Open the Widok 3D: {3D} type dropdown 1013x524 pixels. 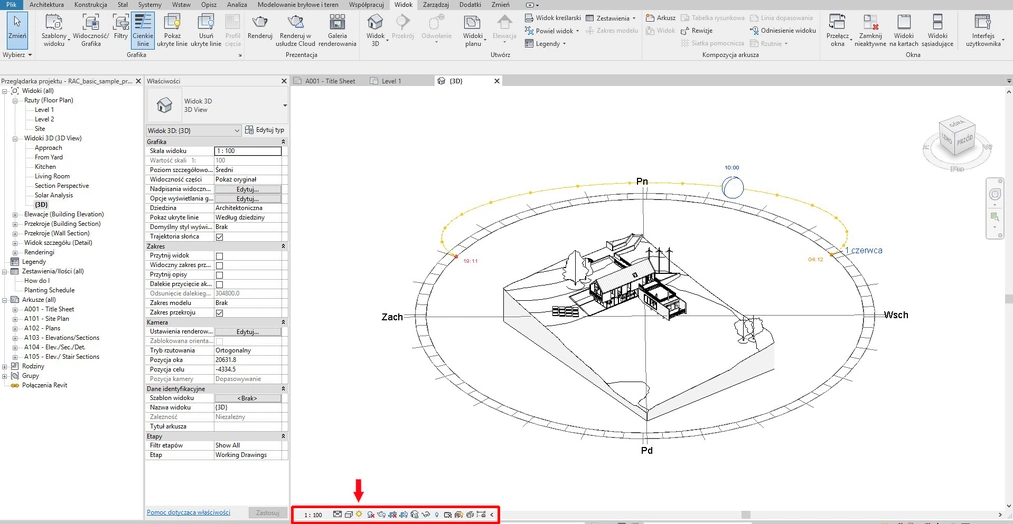point(237,130)
